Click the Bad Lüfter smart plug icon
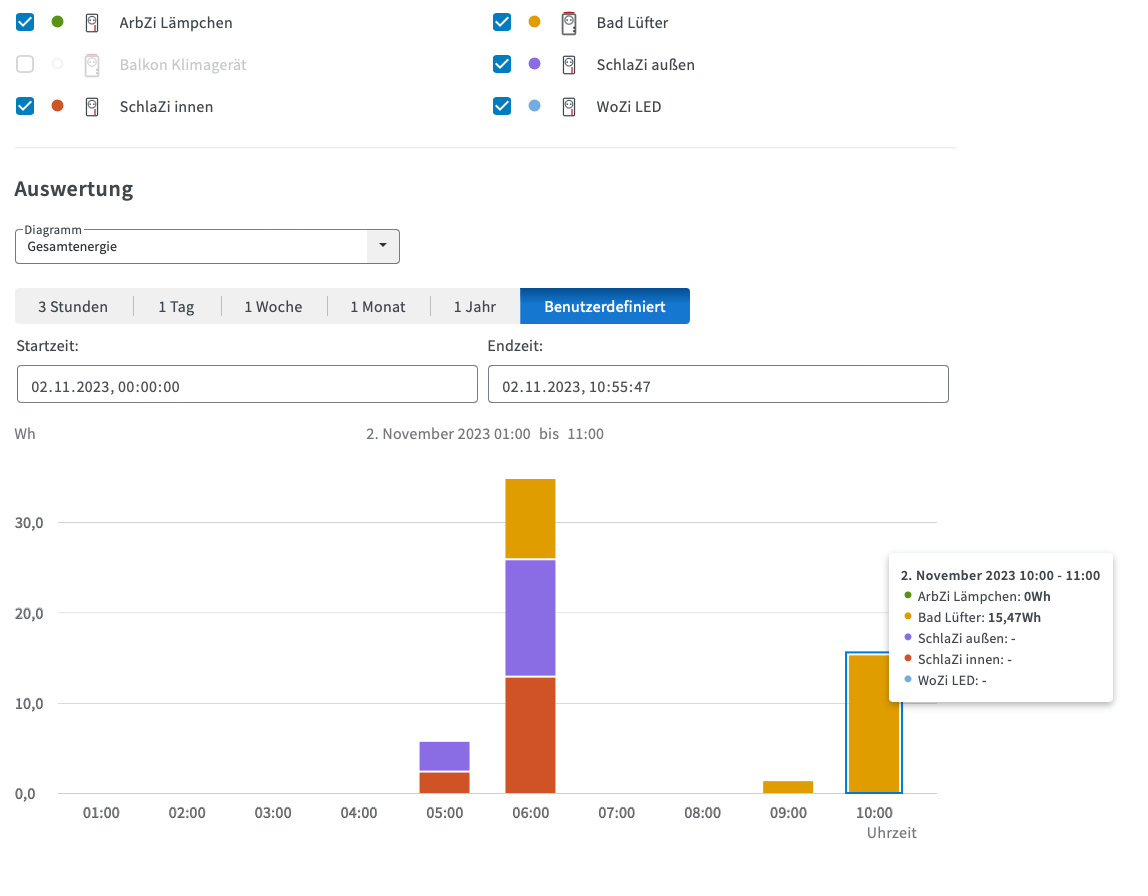 pos(568,22)
